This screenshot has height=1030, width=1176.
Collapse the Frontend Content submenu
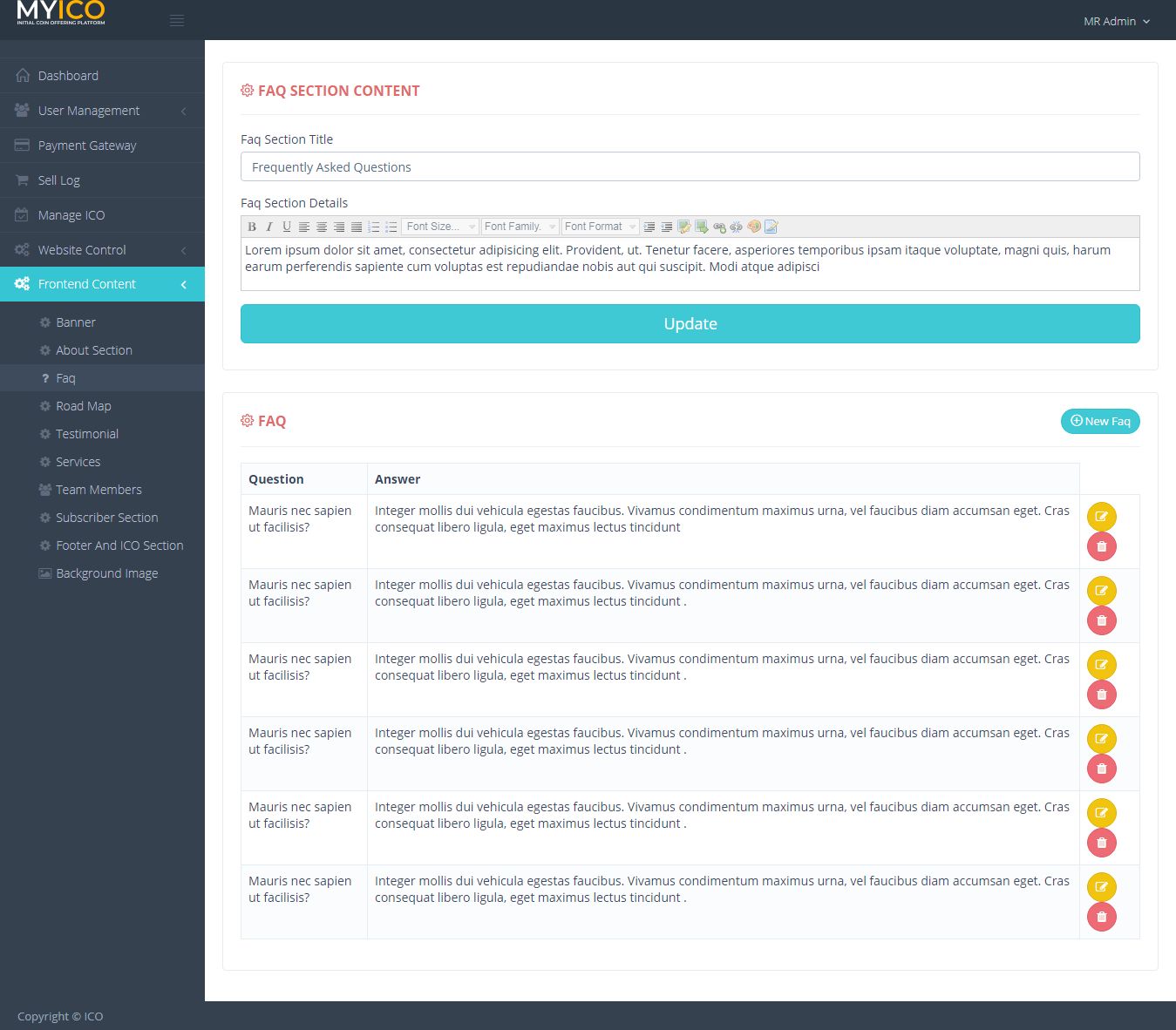(102, 284)
